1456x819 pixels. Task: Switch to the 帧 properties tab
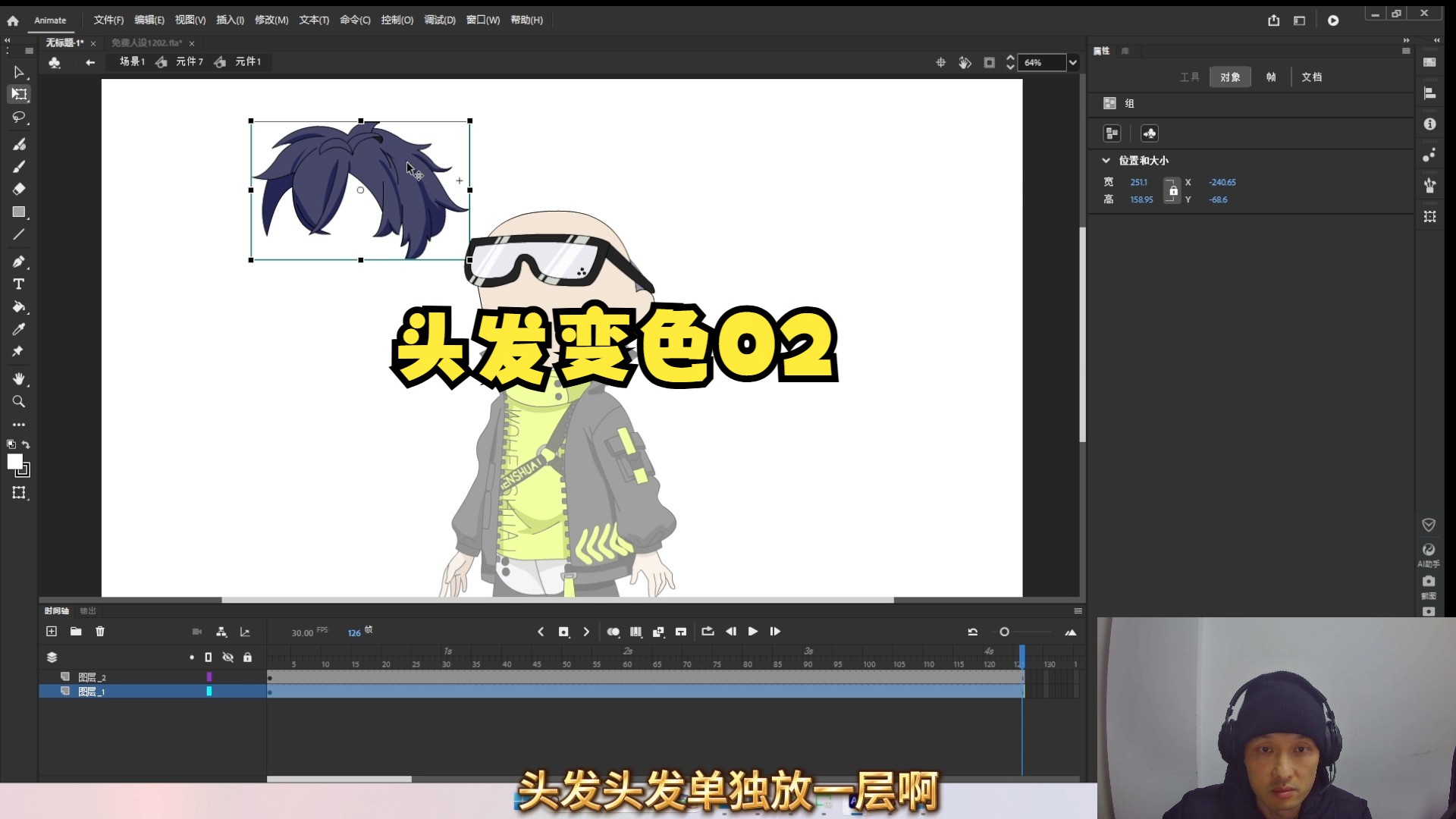coord(1272,77)
